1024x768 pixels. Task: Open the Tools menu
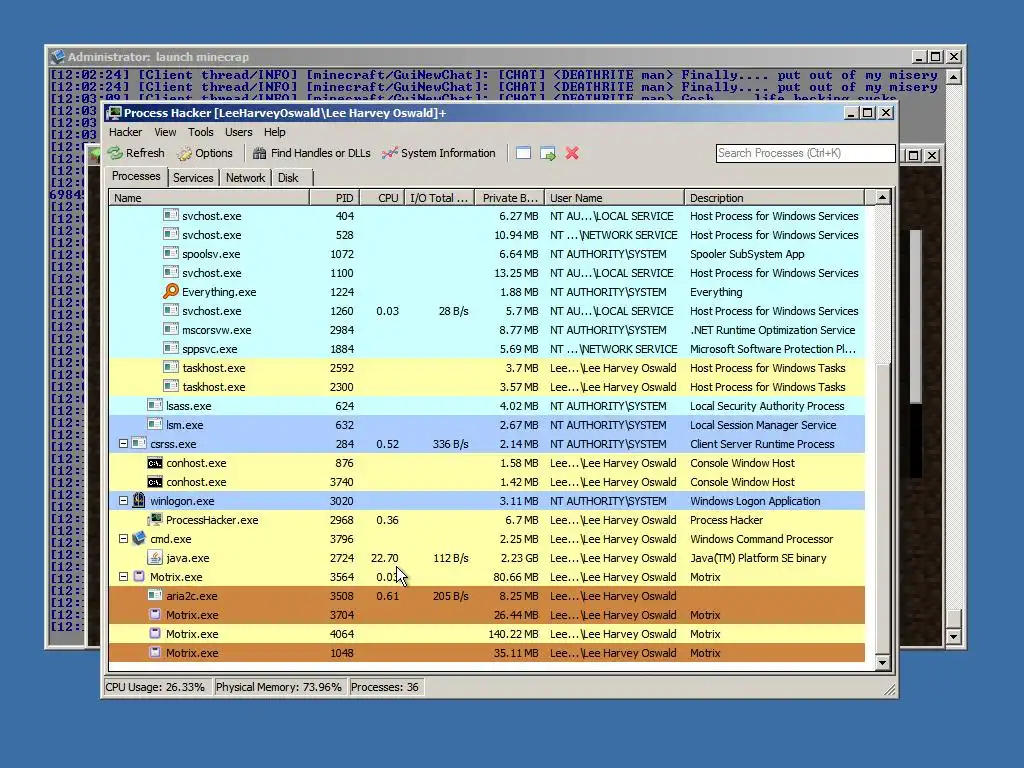(x=200, y=132)
